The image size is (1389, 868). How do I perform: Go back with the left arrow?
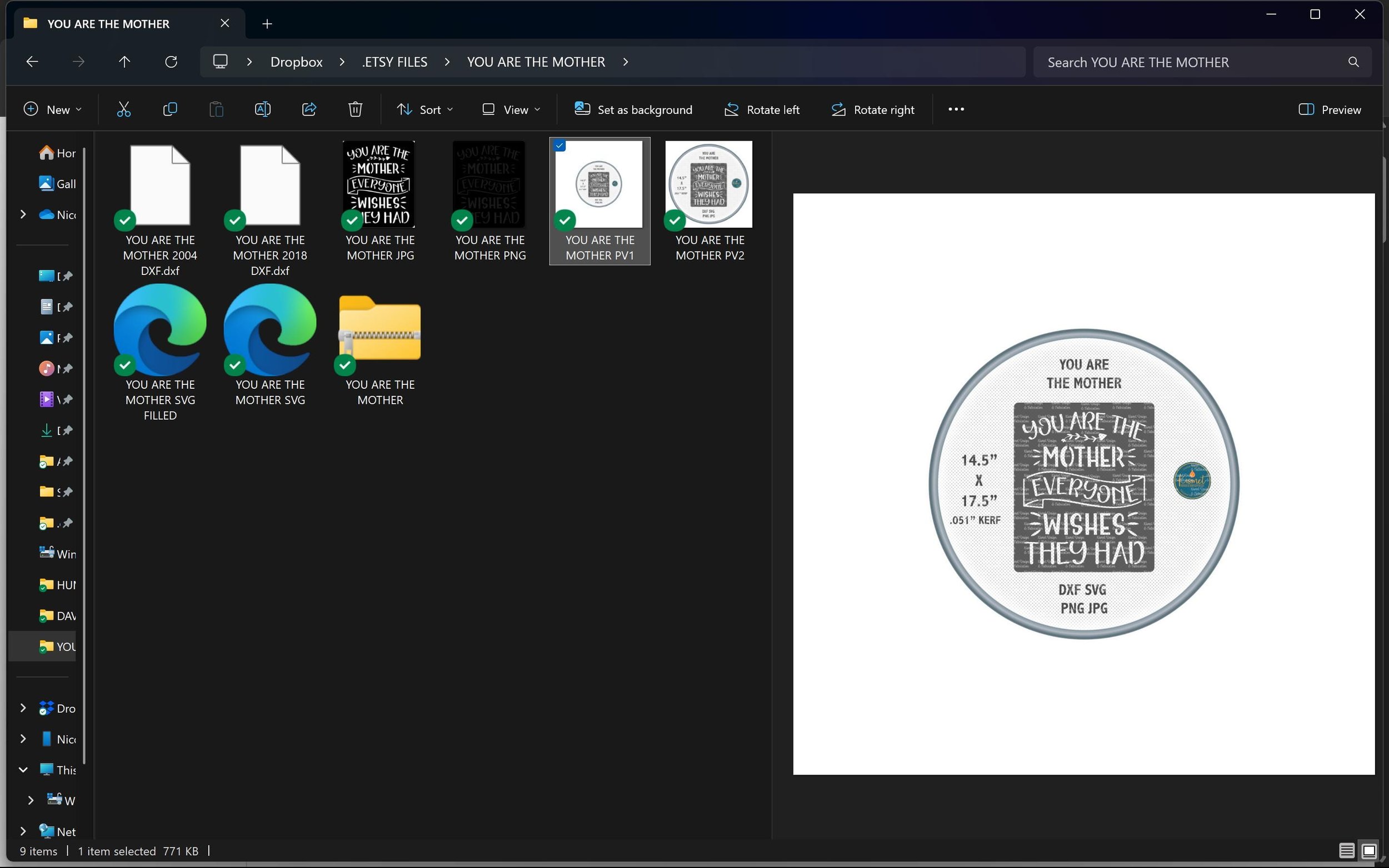click(32, 62)
